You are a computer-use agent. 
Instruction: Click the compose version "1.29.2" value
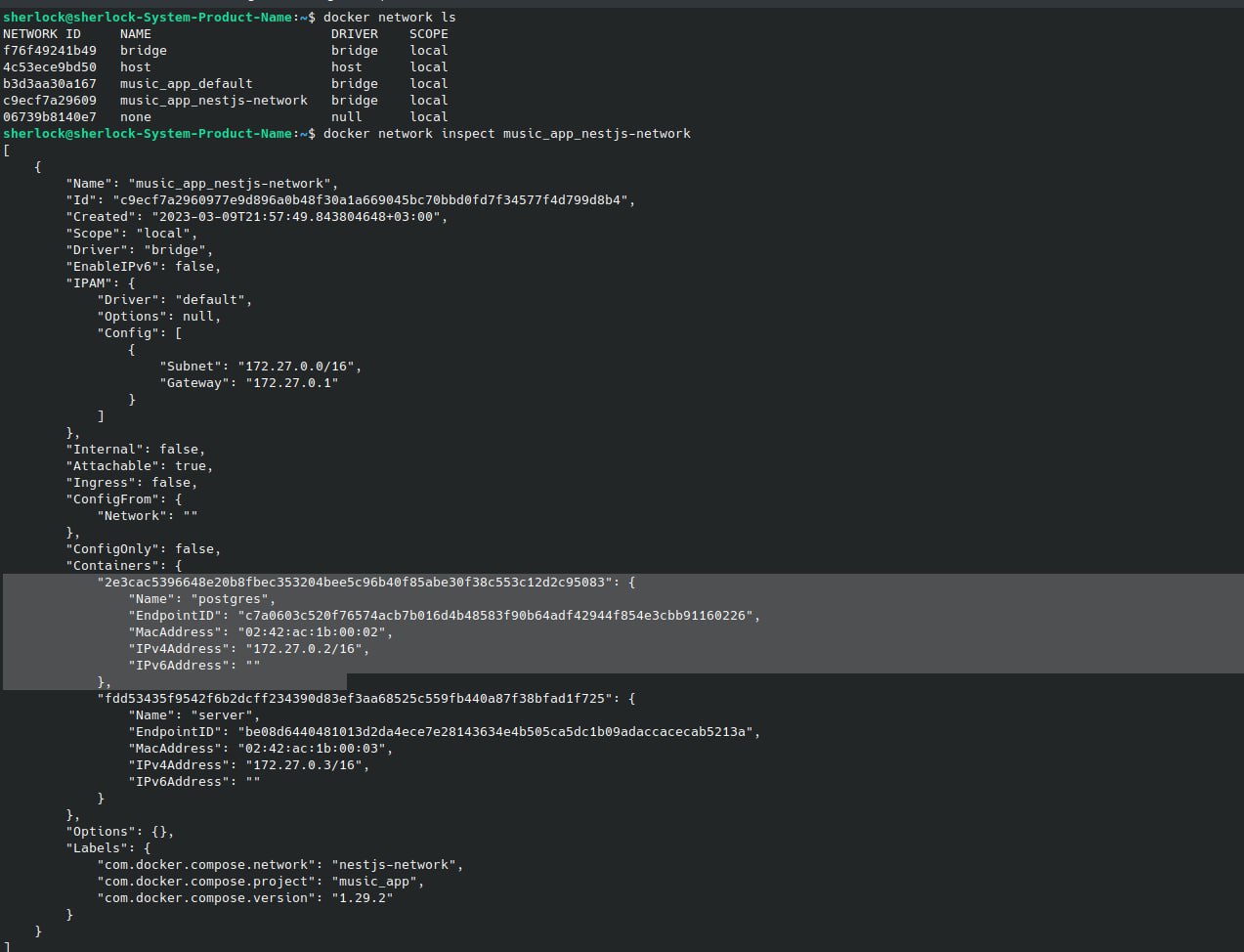click(362, 897)
